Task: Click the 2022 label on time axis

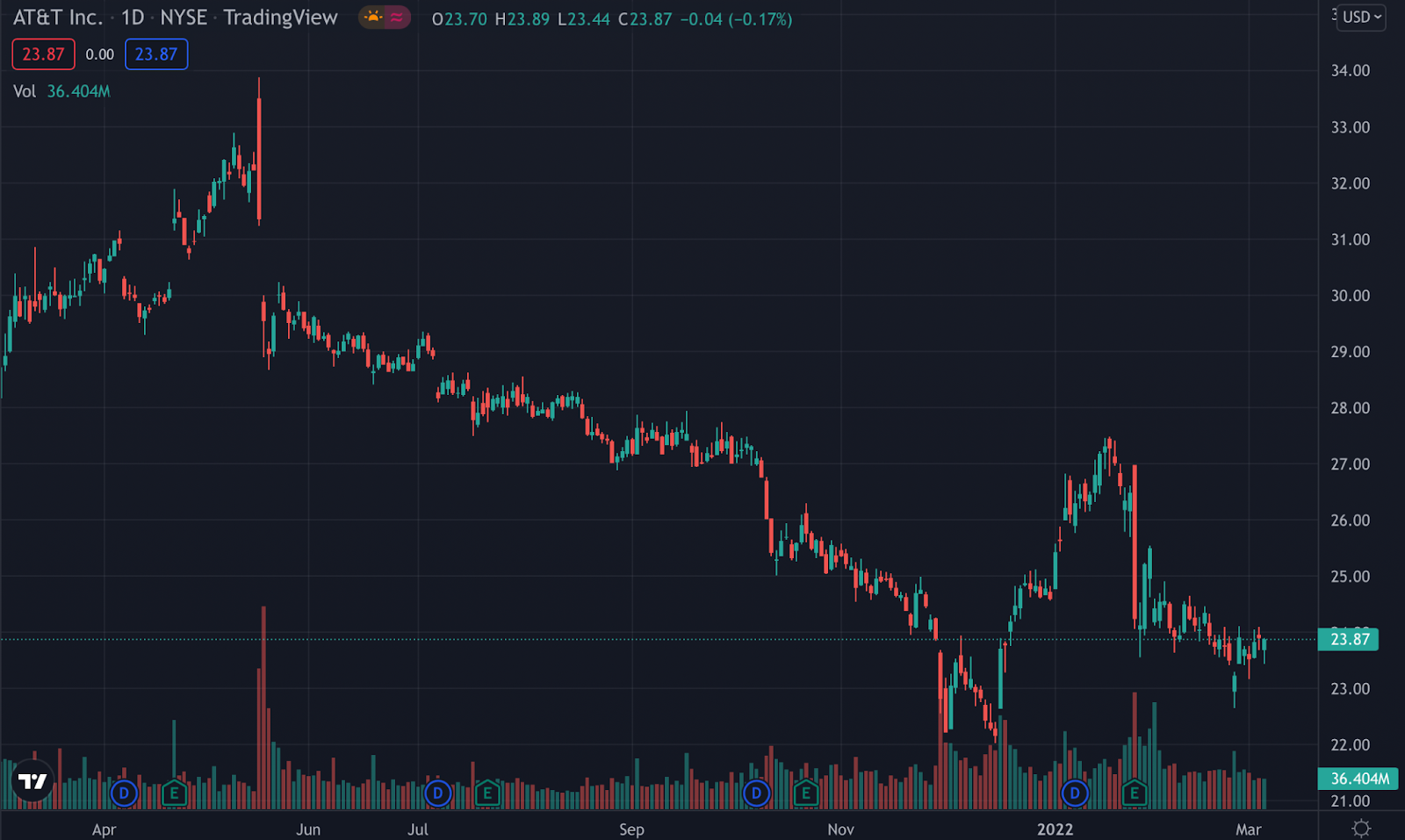Action: (1055, 829)
